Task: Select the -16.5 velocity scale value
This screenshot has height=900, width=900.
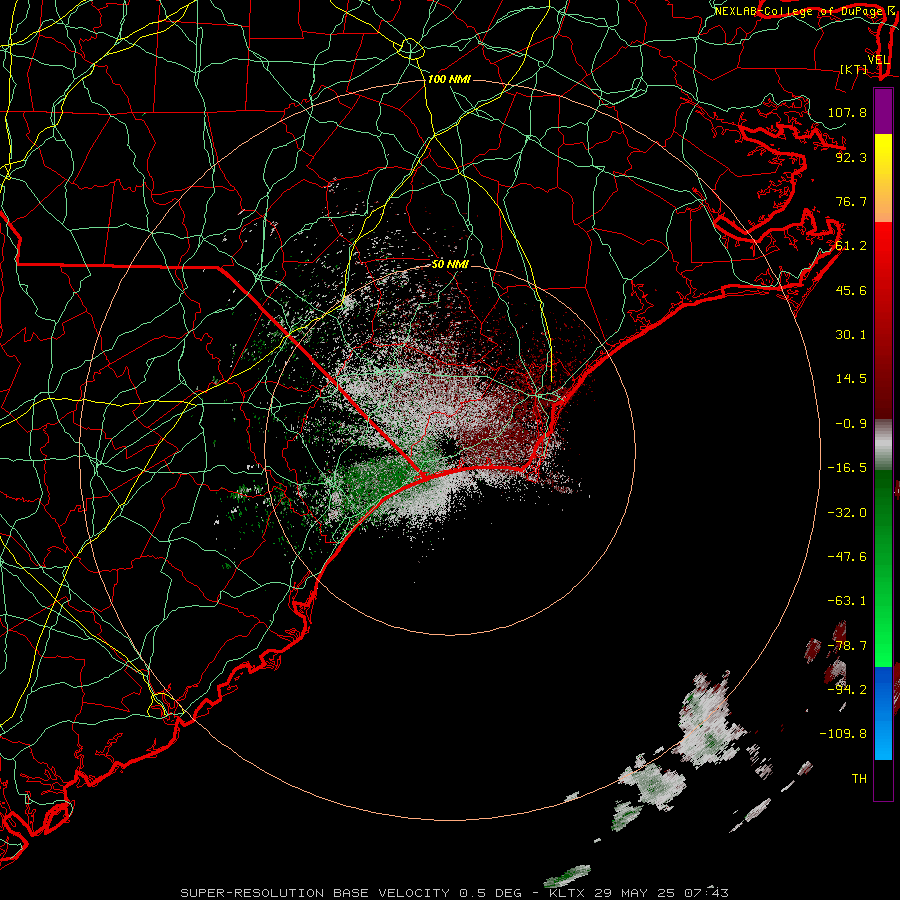Action: click(847, 468)
